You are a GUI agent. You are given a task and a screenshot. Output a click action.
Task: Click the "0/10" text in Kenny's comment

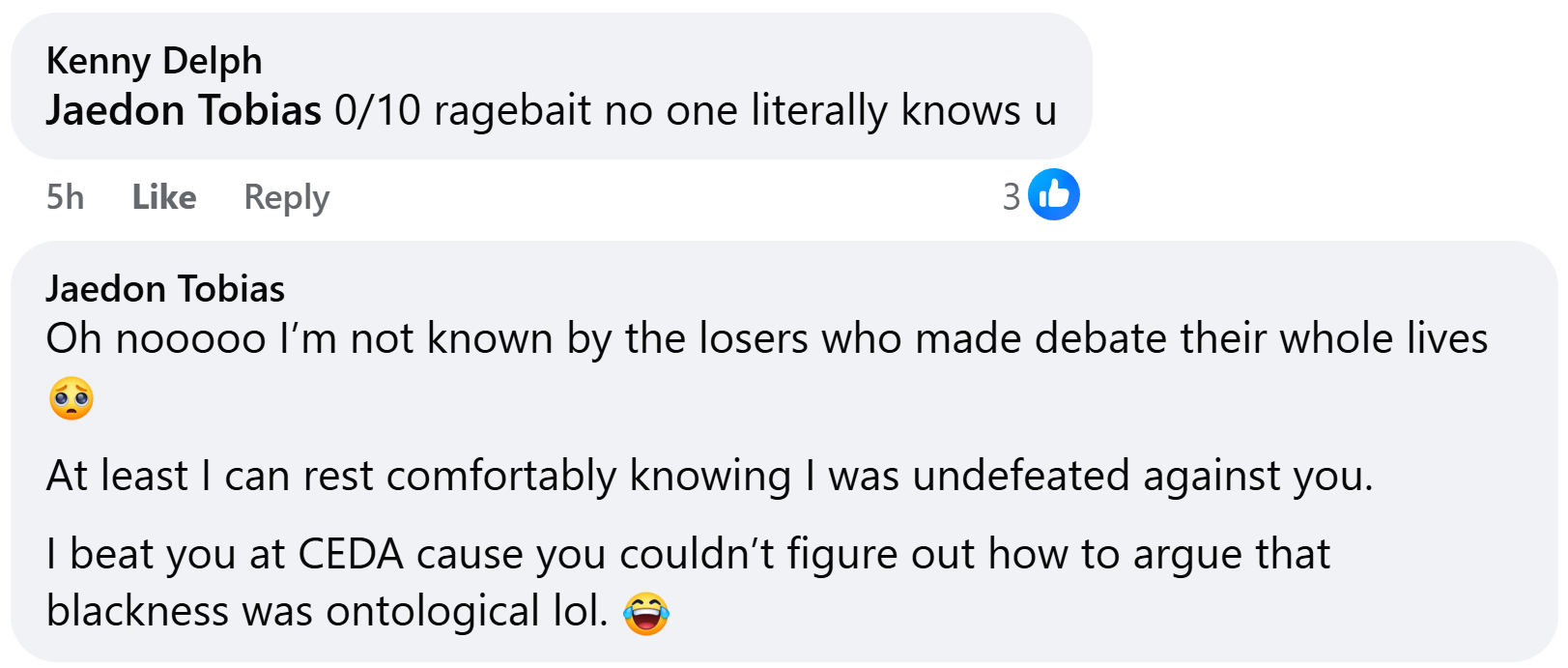click(378, 110)
